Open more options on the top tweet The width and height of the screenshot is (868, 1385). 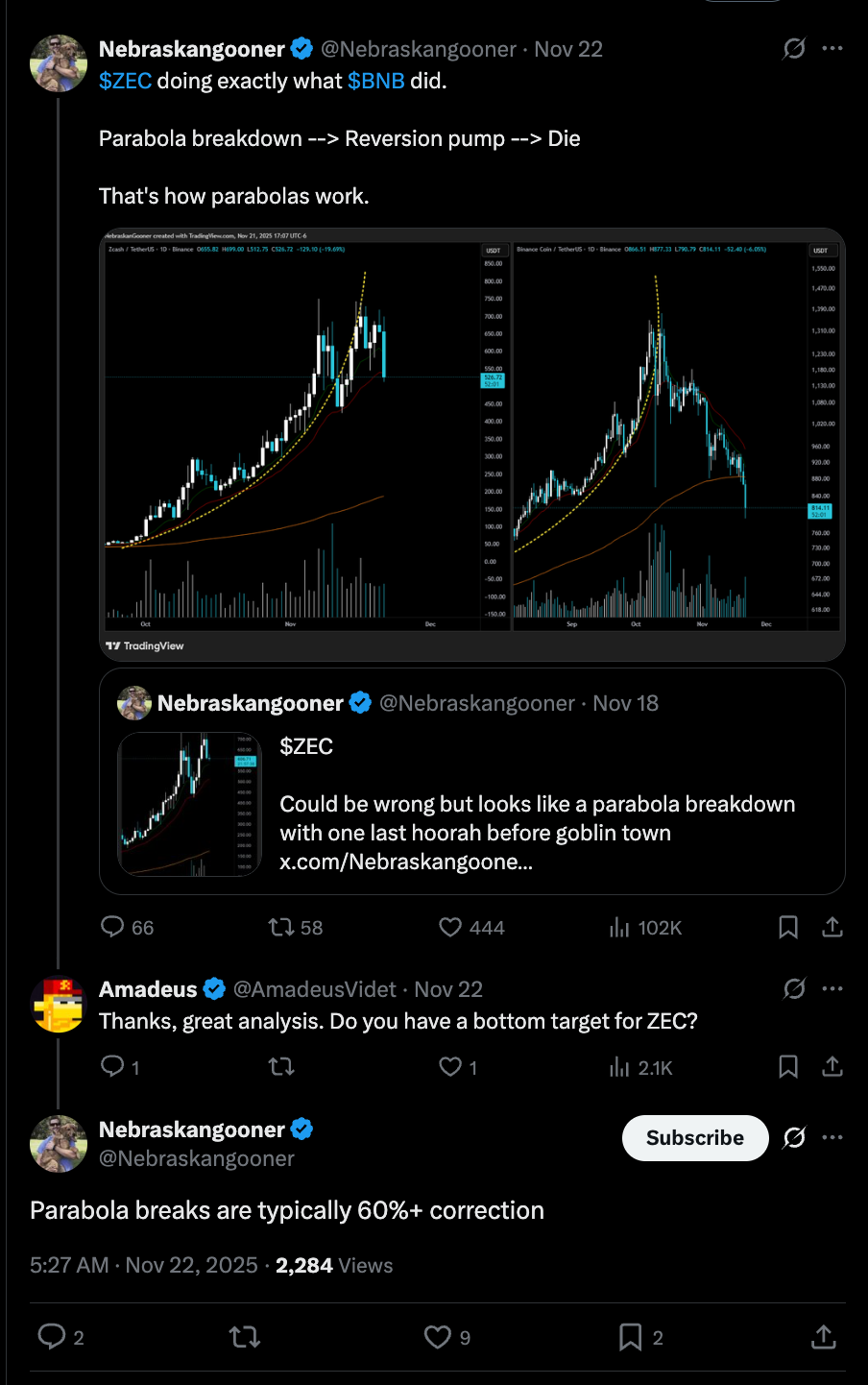(x=832, y=48)
